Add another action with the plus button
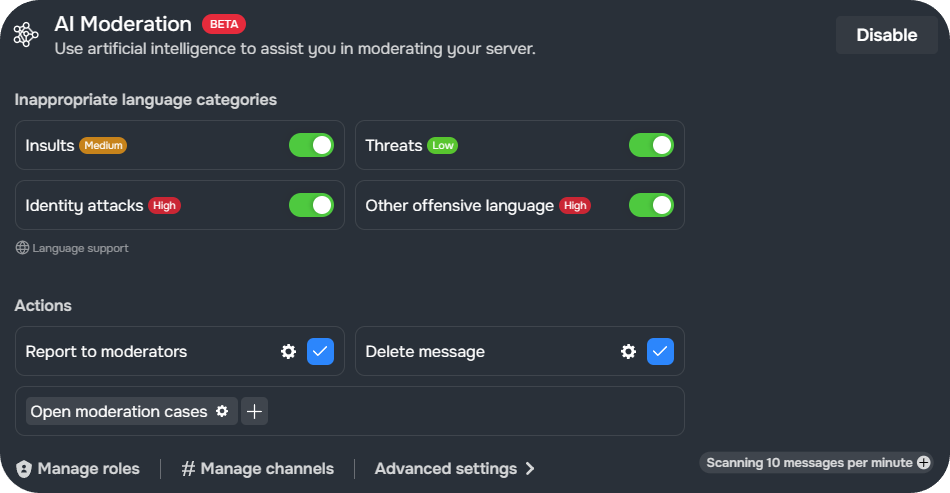 click(254, 411)
